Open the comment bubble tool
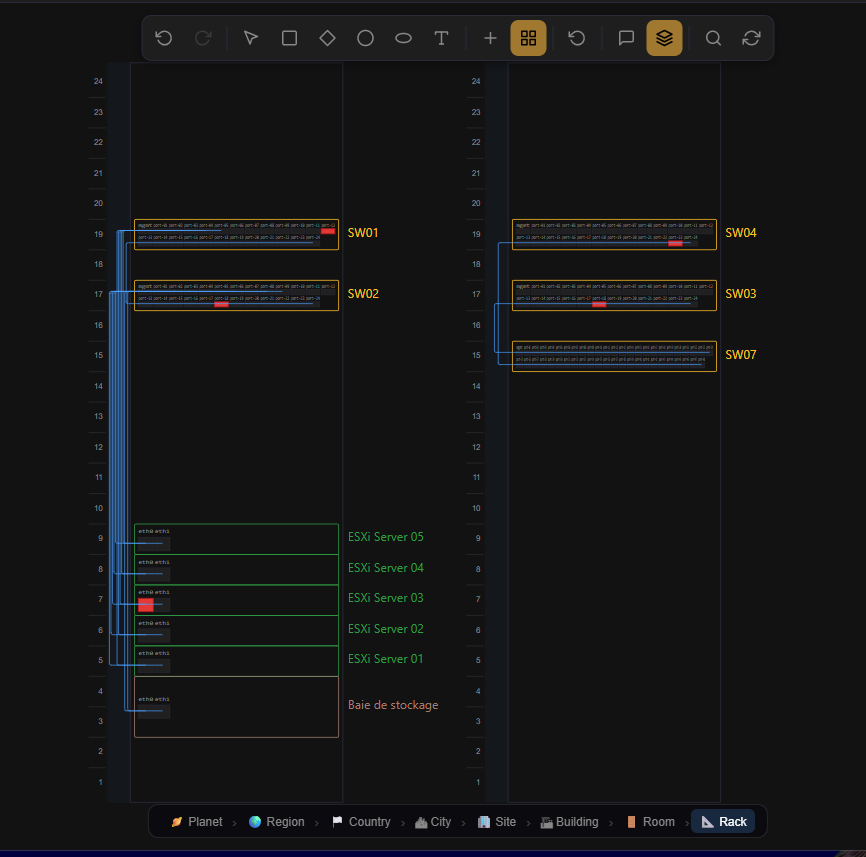 point(626,38)
